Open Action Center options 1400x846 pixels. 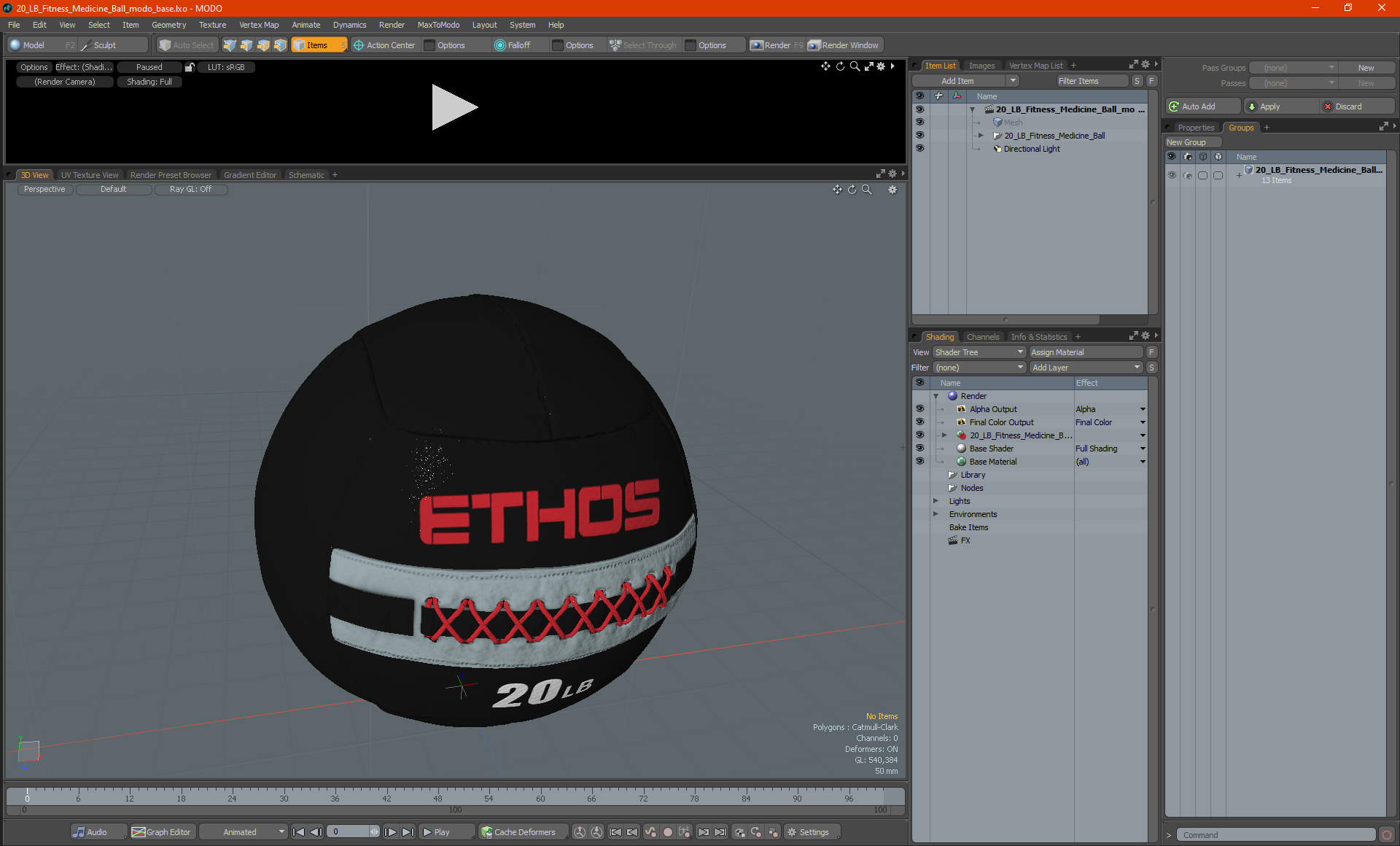point(451,45)
